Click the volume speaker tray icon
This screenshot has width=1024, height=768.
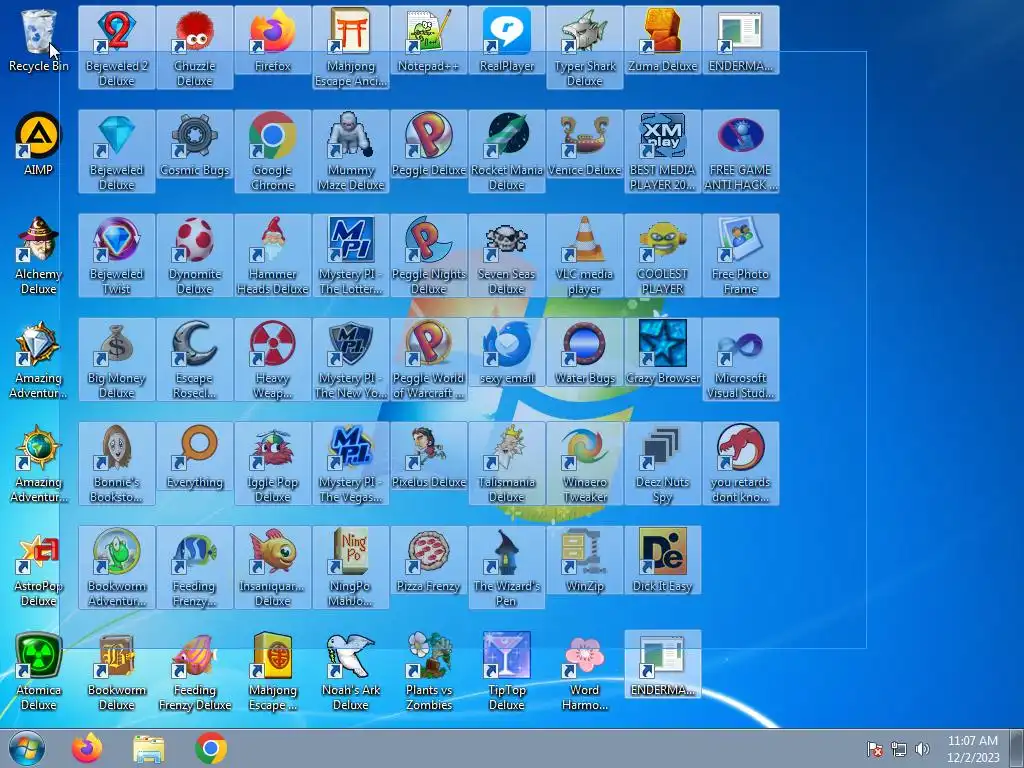pyautogui.click(x=922, y=749)
